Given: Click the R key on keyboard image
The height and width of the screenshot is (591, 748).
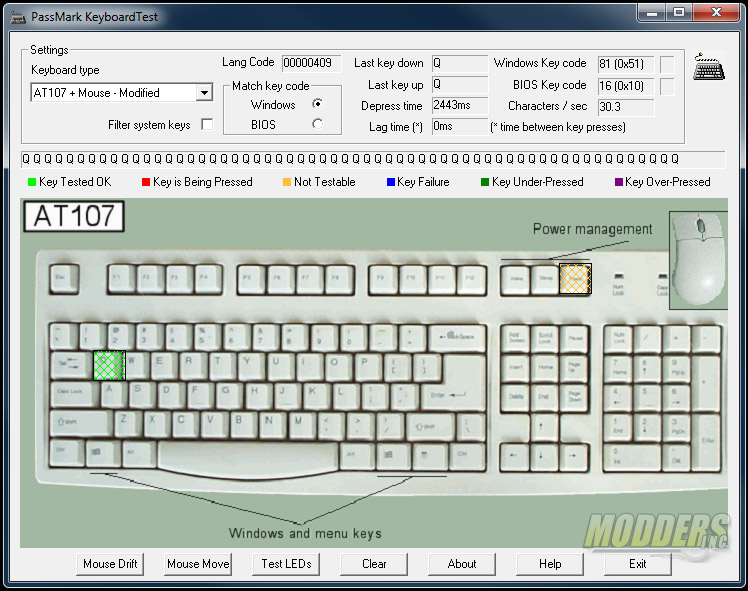Looking at the screenshot, I should click(193, 365).
